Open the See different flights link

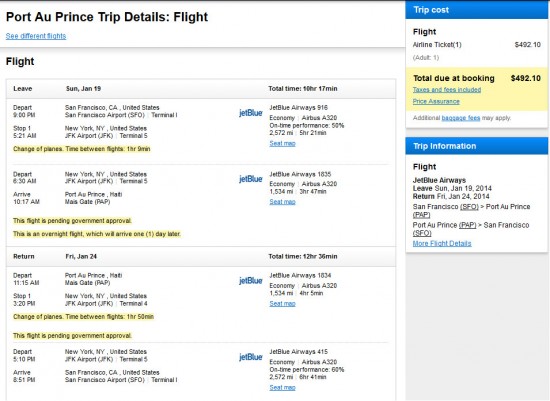pos(36,36)
